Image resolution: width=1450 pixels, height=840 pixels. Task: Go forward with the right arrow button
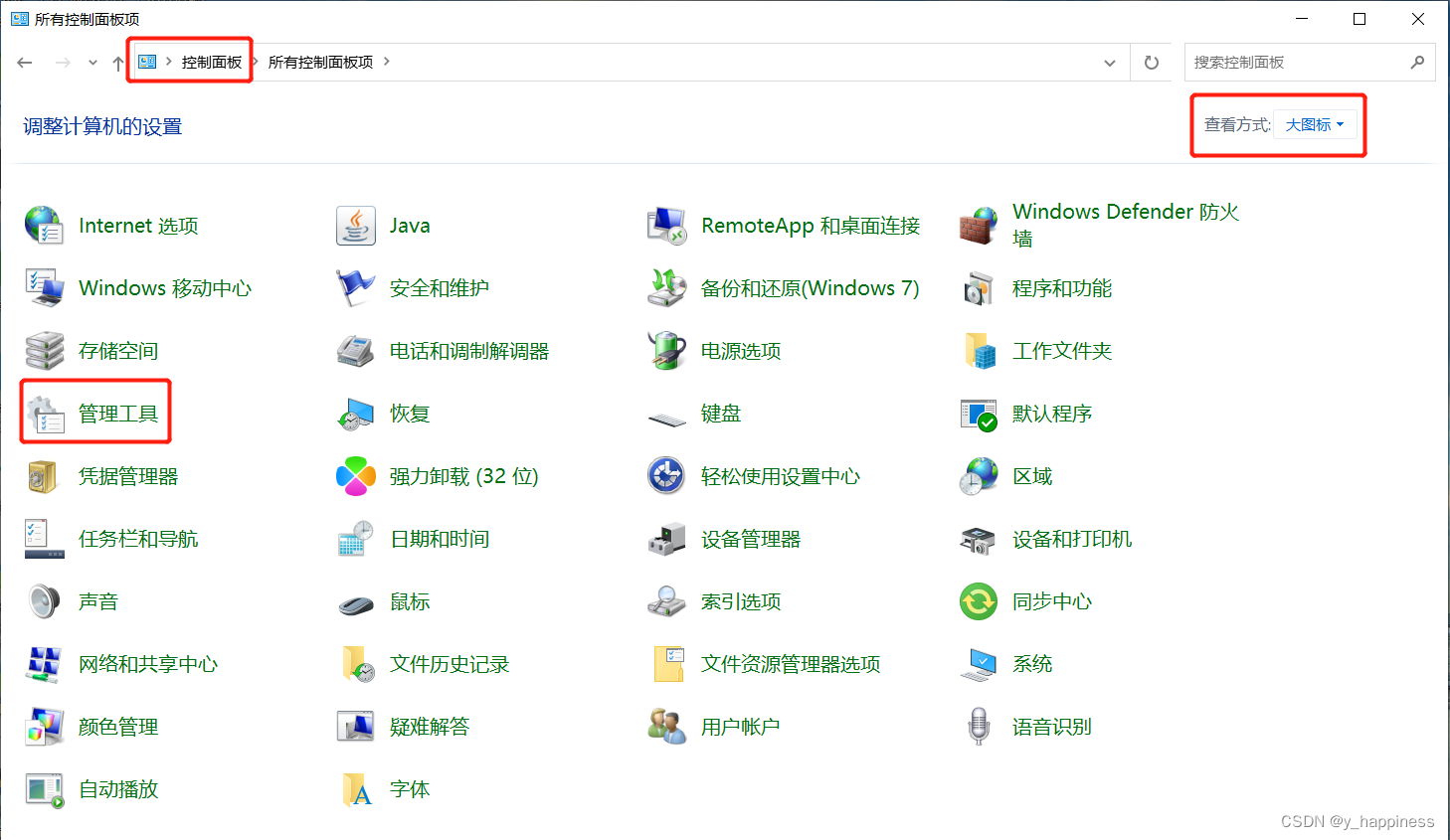click(63, 63)
